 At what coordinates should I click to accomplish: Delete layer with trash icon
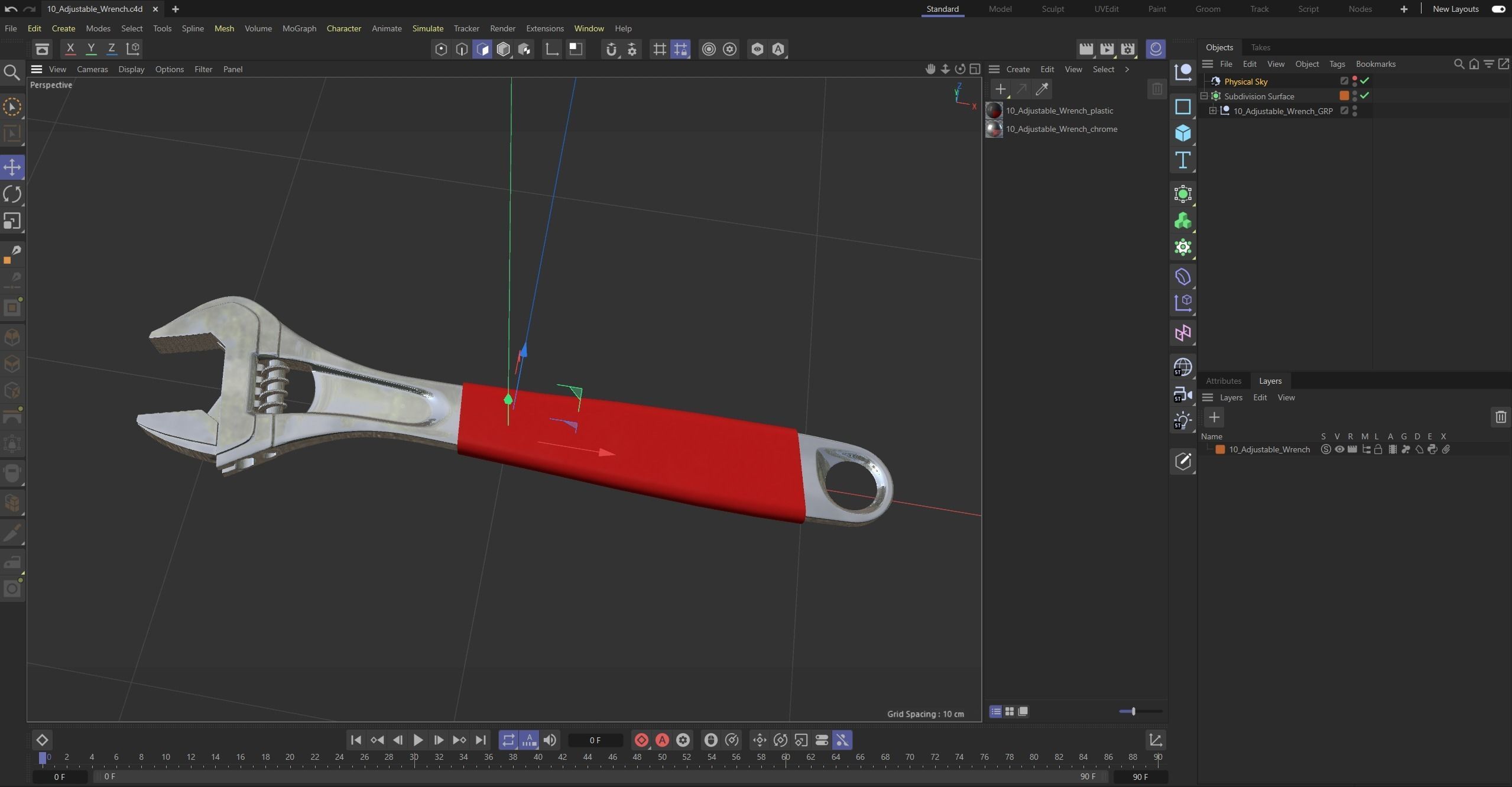pyautogui.click(x=1501, y=417)
